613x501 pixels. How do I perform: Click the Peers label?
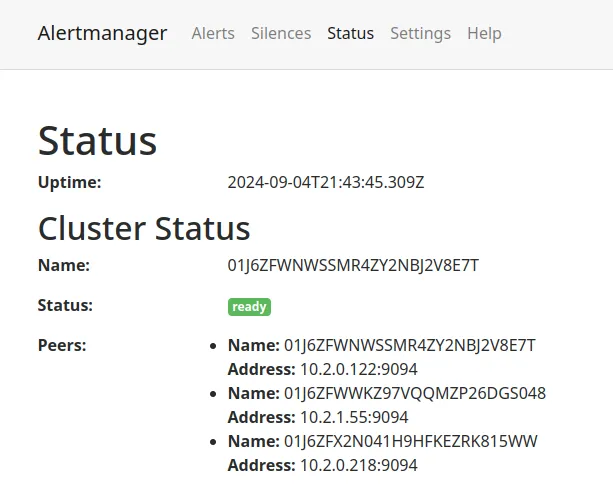tap(62, 346)
